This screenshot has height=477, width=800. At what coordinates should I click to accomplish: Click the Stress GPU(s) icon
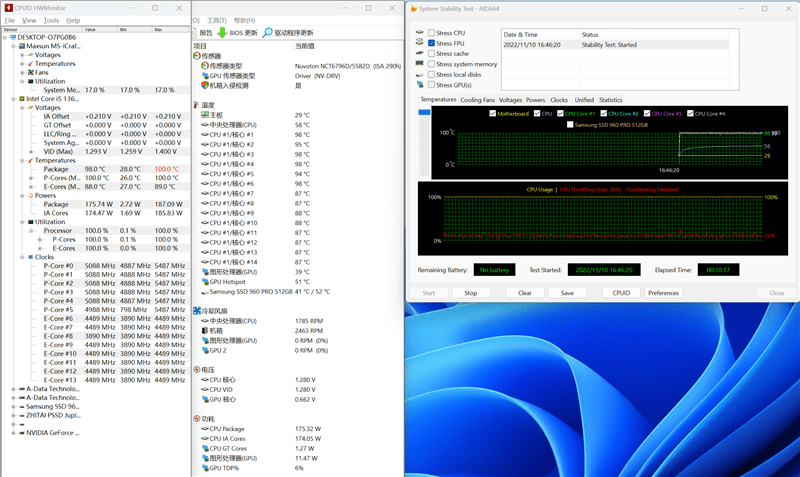[x=419, y=85]
